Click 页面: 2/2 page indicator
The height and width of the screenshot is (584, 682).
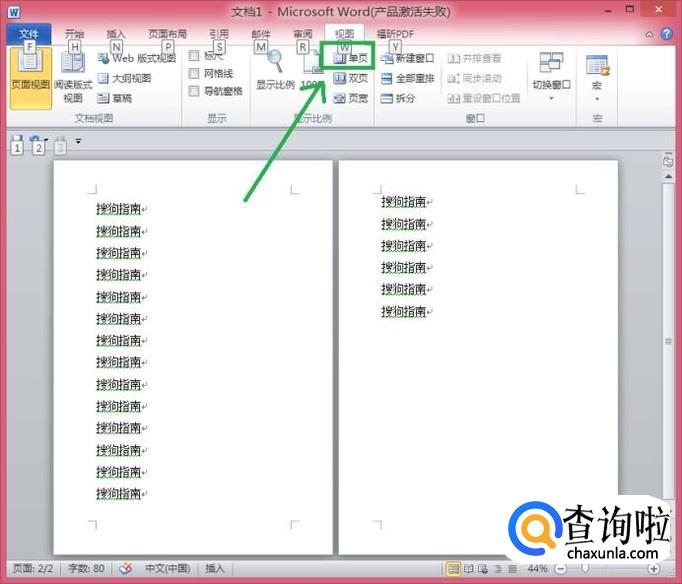coord(33,568)
